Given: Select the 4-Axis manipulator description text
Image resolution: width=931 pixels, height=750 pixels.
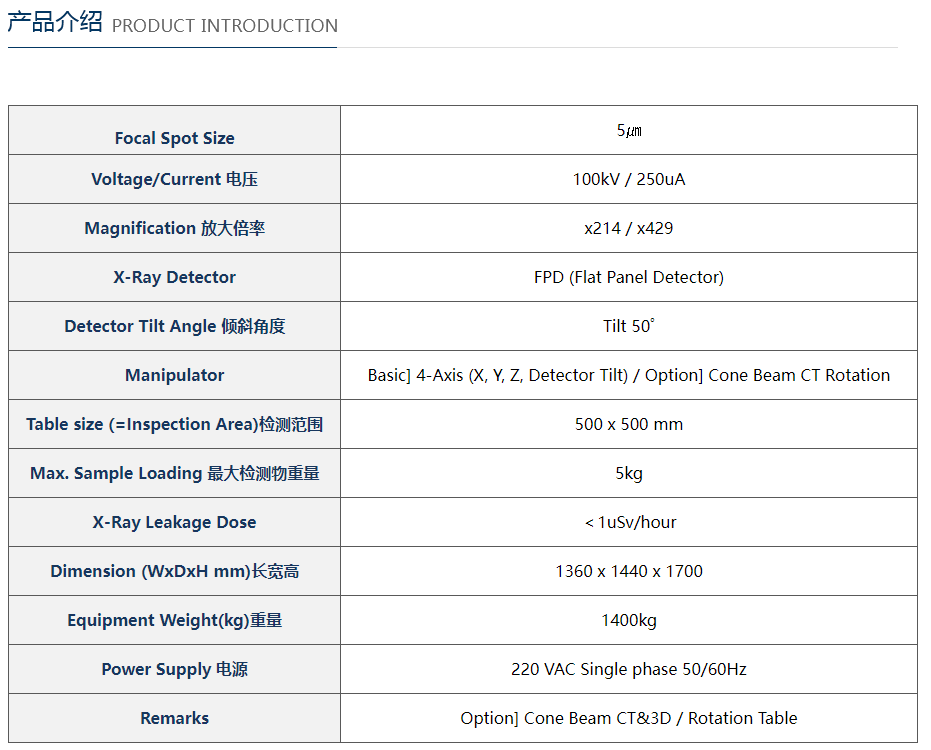Looking at the screenshot, I should (x=628, y=376).
